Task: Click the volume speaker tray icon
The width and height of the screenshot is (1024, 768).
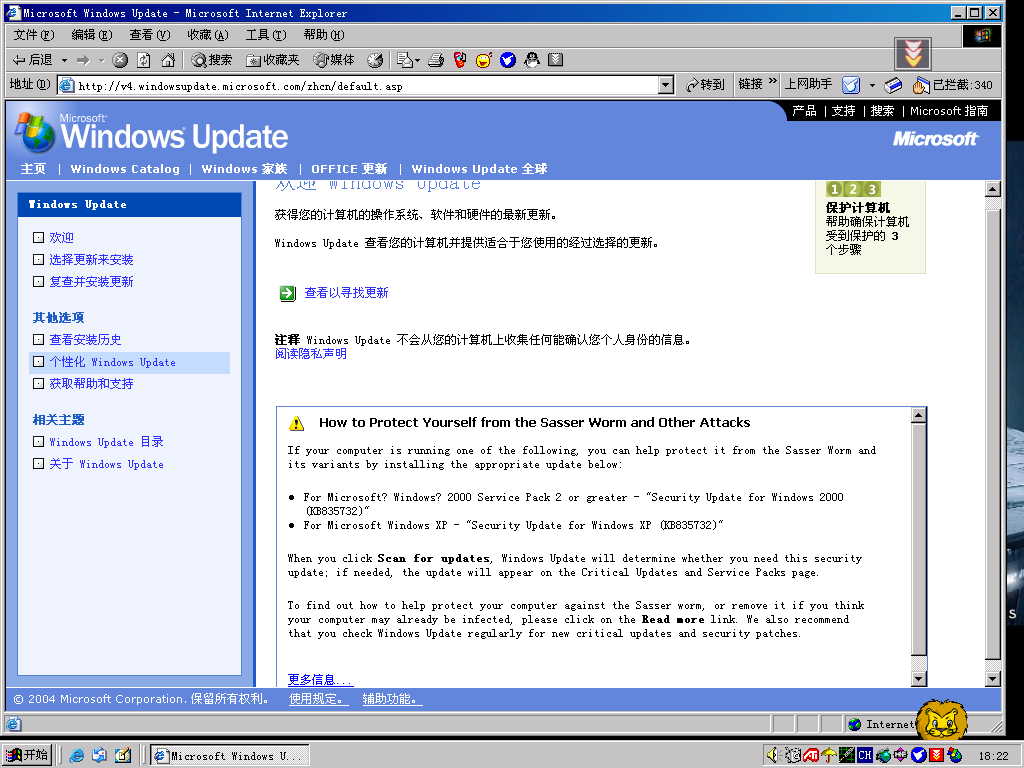Action: pos(773,755)
